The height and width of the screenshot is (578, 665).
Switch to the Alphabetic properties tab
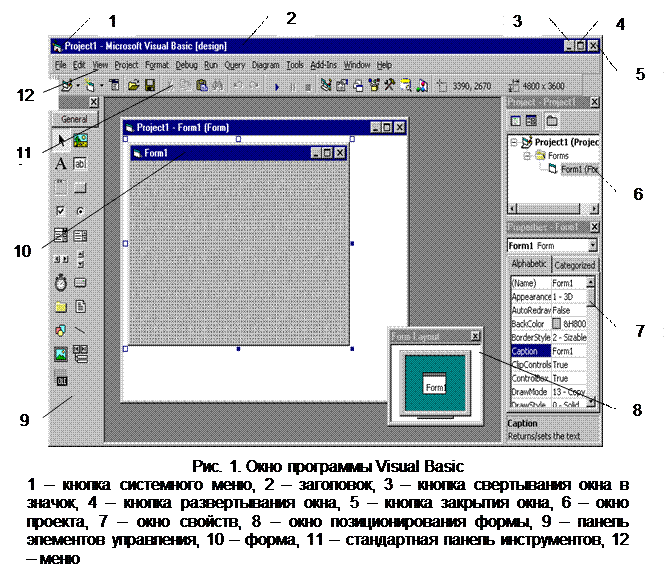point(529,264)
